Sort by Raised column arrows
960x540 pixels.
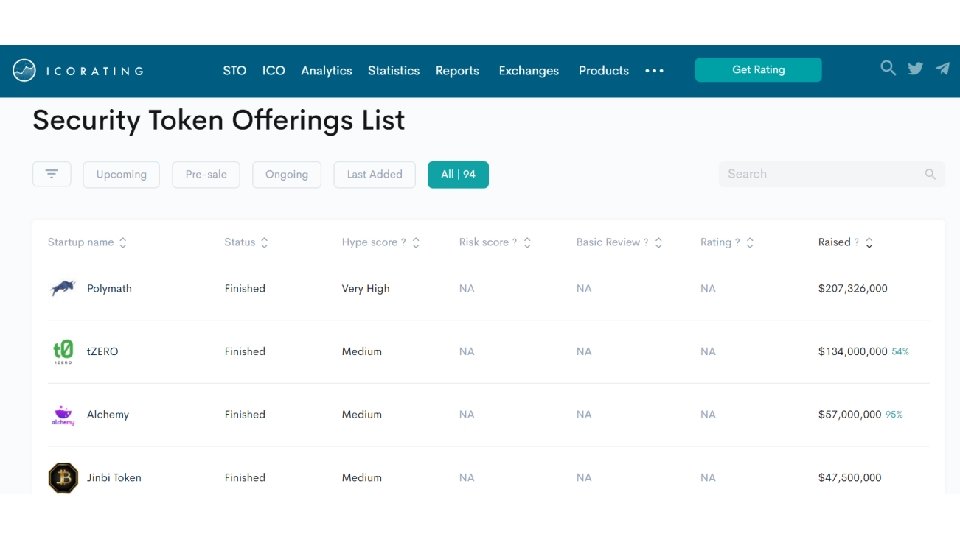coord(869,243)
